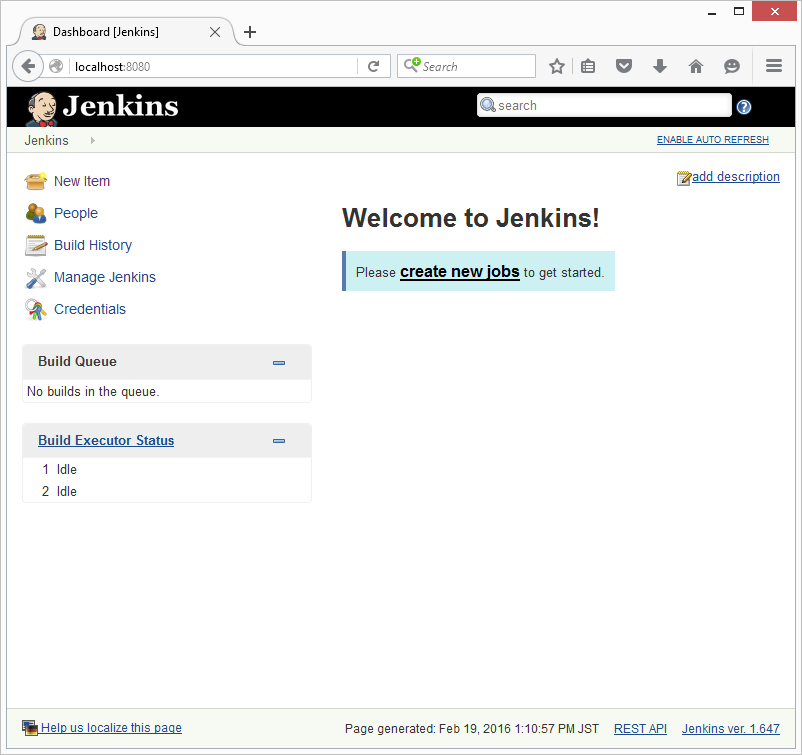Click the Pocket save icon
Viewport: 802px width, 755px height.
pyautogui.click(x=623, y=66)
